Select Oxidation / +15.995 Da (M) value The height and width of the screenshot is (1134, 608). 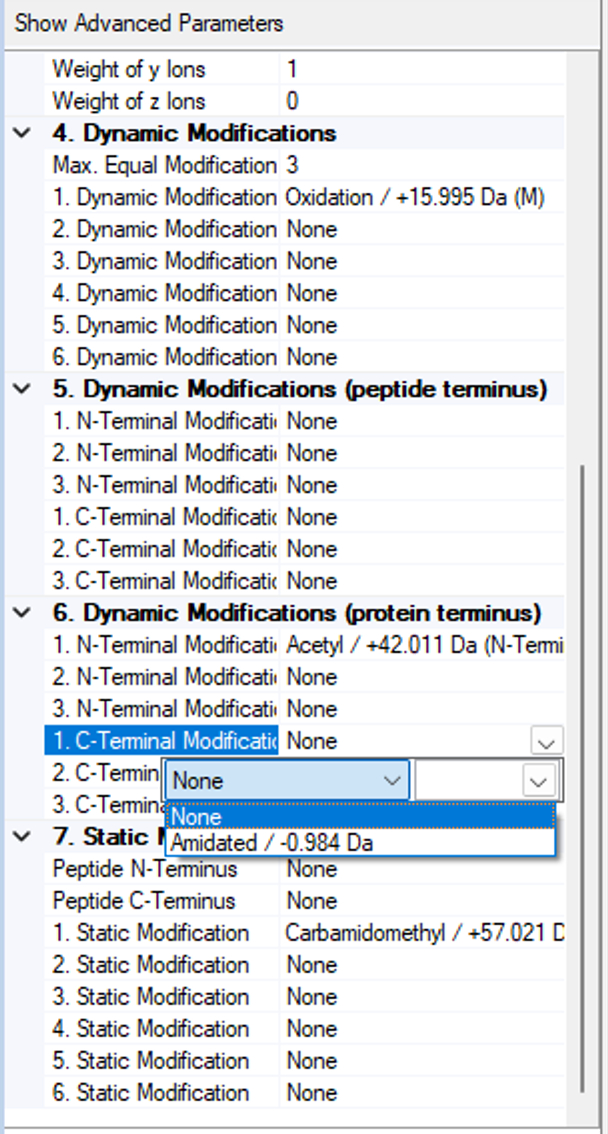414,198
